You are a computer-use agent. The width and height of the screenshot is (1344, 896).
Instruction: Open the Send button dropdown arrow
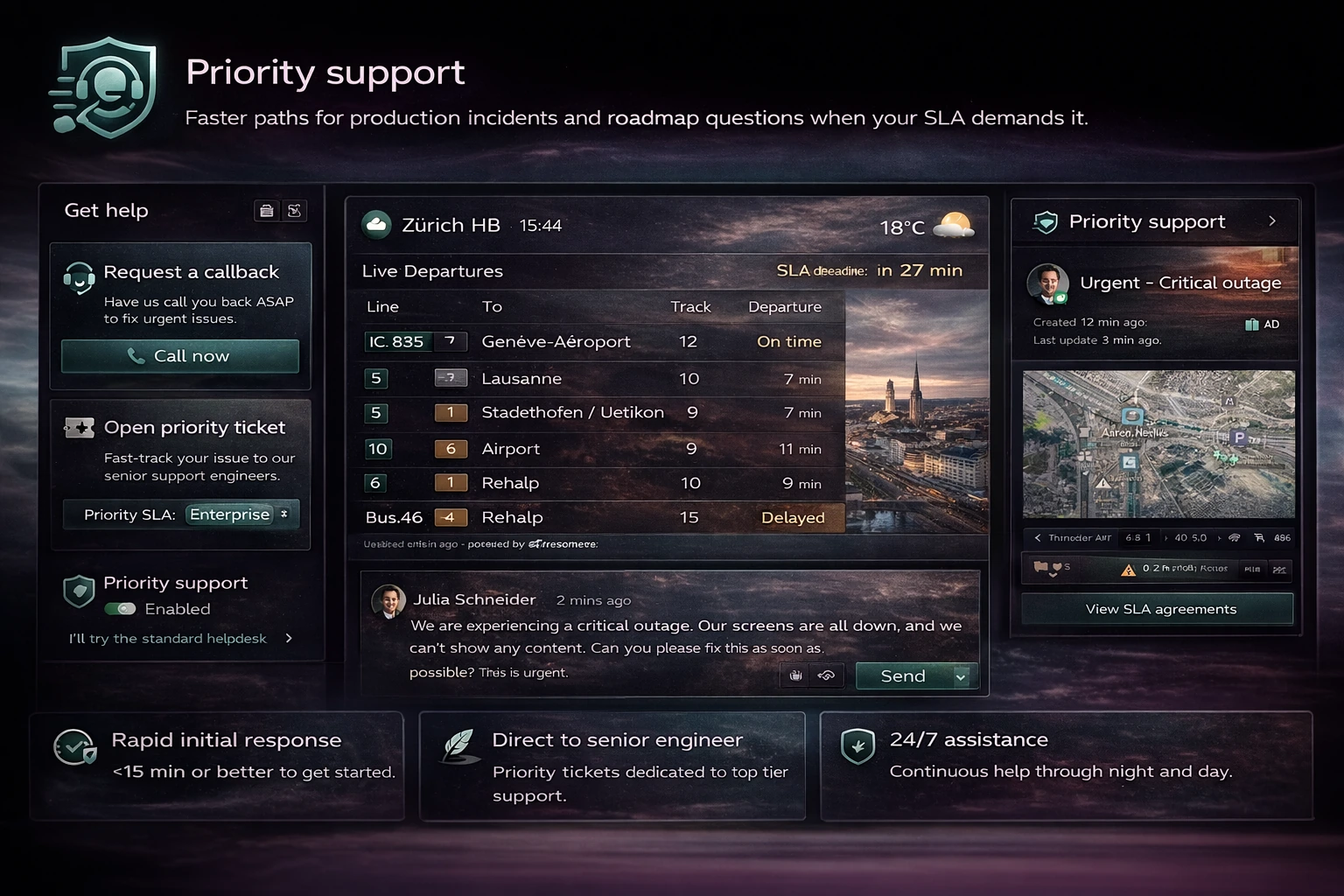[x=961, y=676]
